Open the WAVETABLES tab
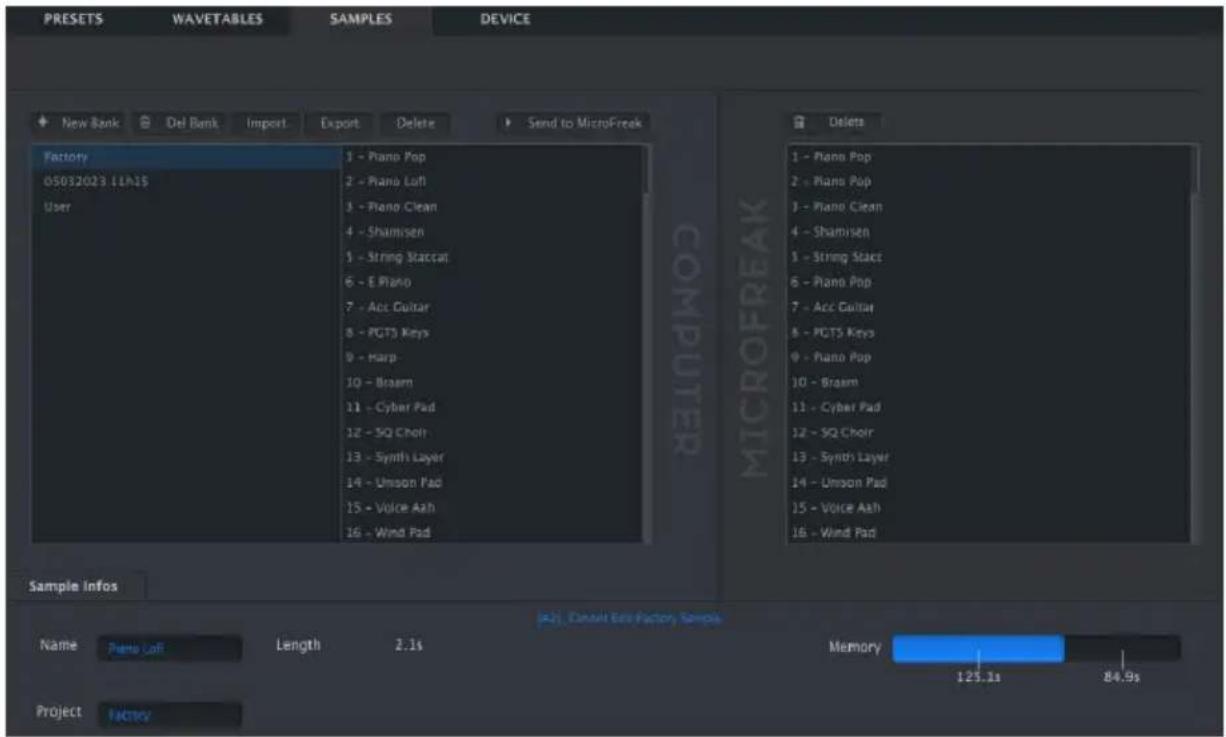This screenshot has width=1226, height=737. coord(219,17)
